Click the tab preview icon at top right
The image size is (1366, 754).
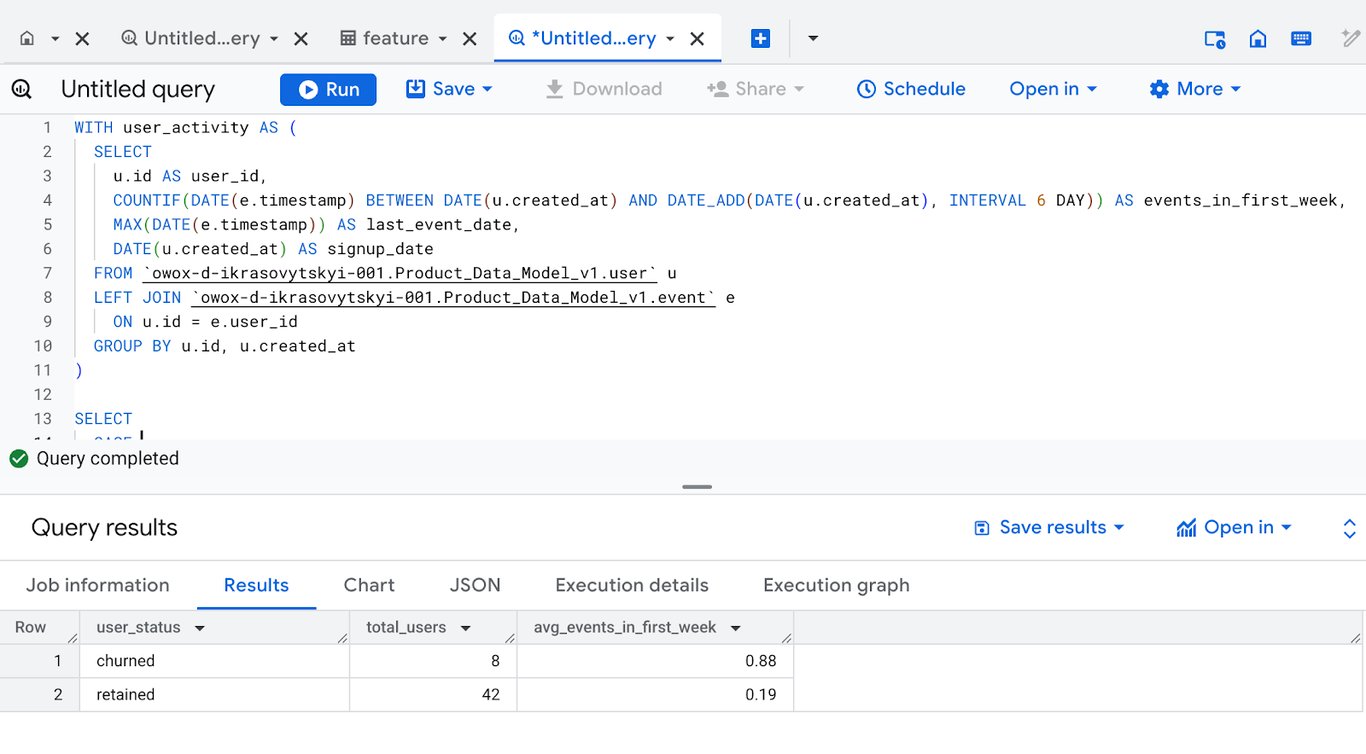tap(1215, 39)
